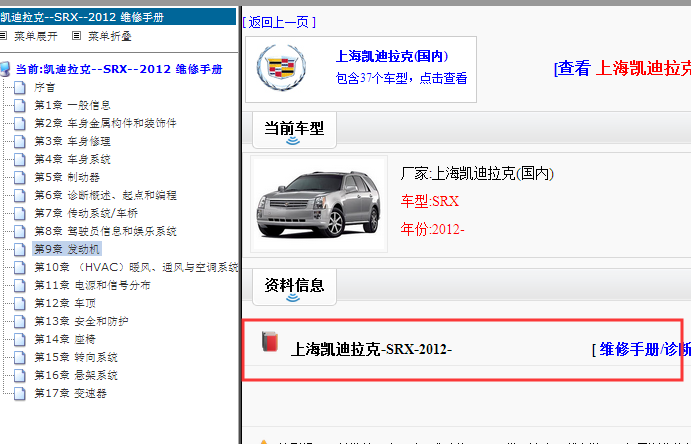Viewport: 691px width, 444px height.
Task: Click header 凯迪拉克--SRX--2012 维修手册 title bar
Action: tap(118, 17)
